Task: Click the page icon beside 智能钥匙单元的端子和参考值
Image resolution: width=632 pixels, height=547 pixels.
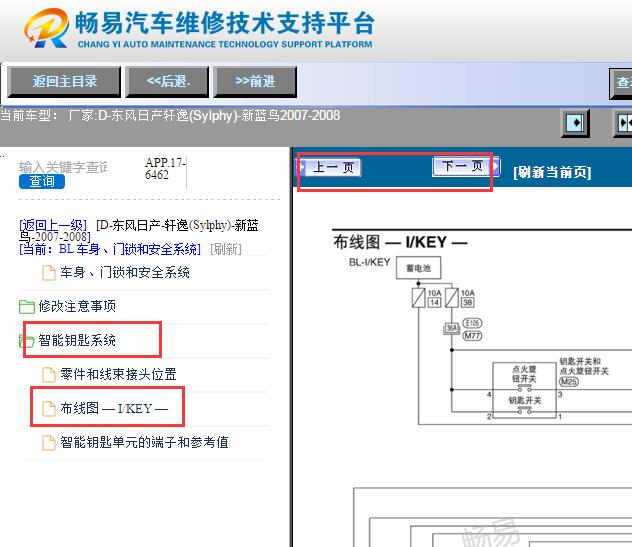Action: pos(49,443)
